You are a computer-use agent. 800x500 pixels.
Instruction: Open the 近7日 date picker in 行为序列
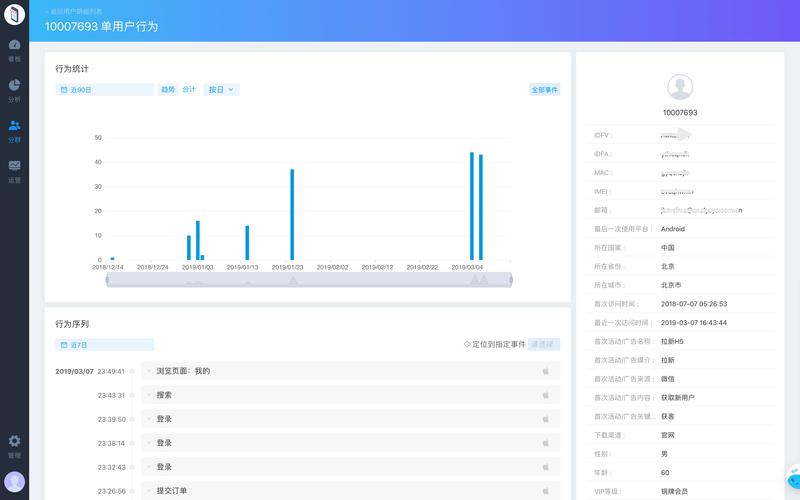click(105, 345)
